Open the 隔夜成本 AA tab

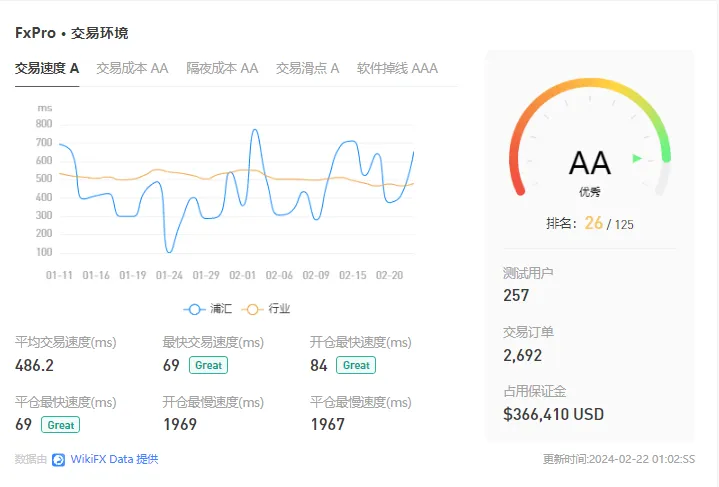[222, 68]
